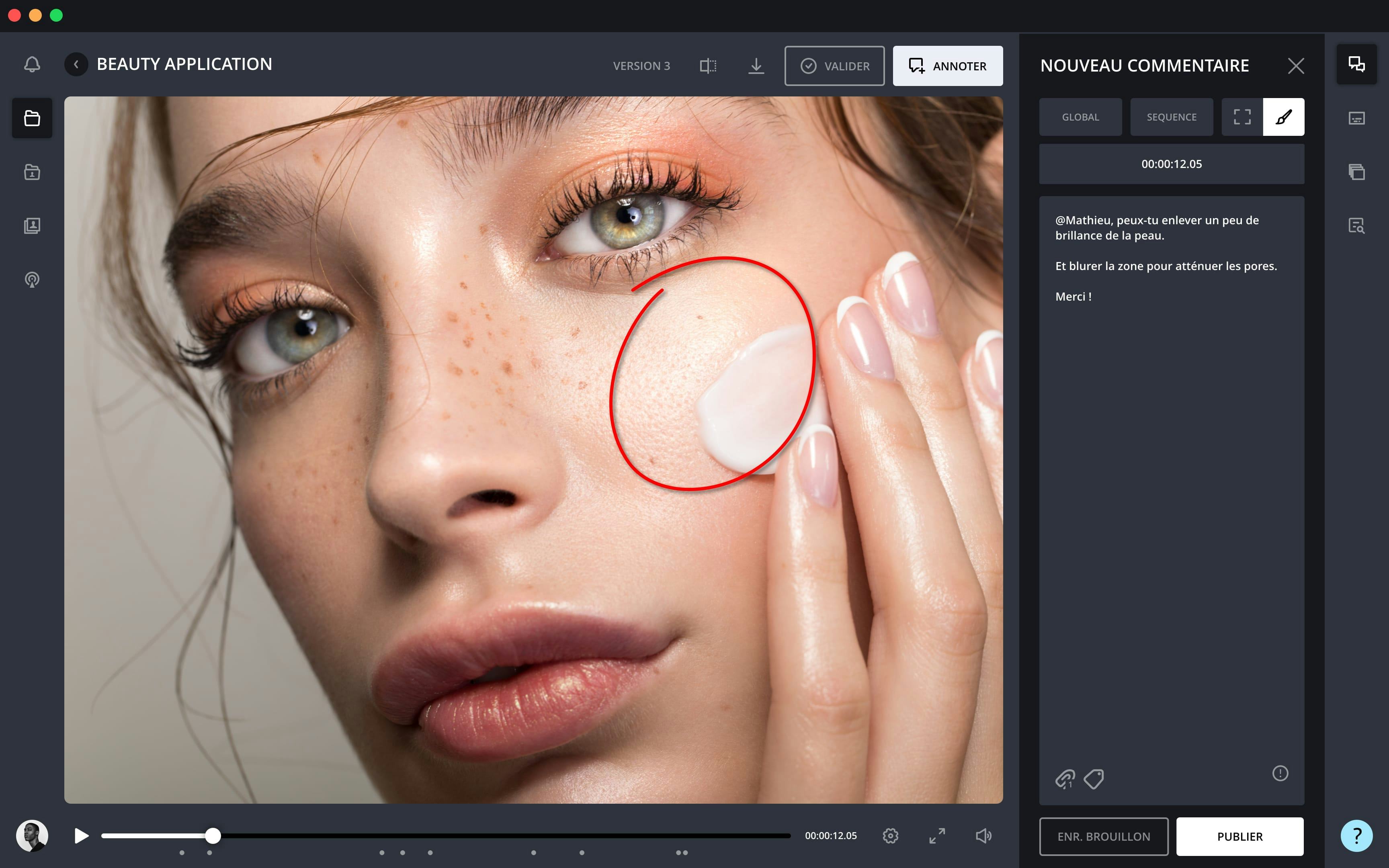Image resolution: width=1389 pixels, height=868 pixels.
Task: Open the compare versions icon
Action: coord(708,66)
